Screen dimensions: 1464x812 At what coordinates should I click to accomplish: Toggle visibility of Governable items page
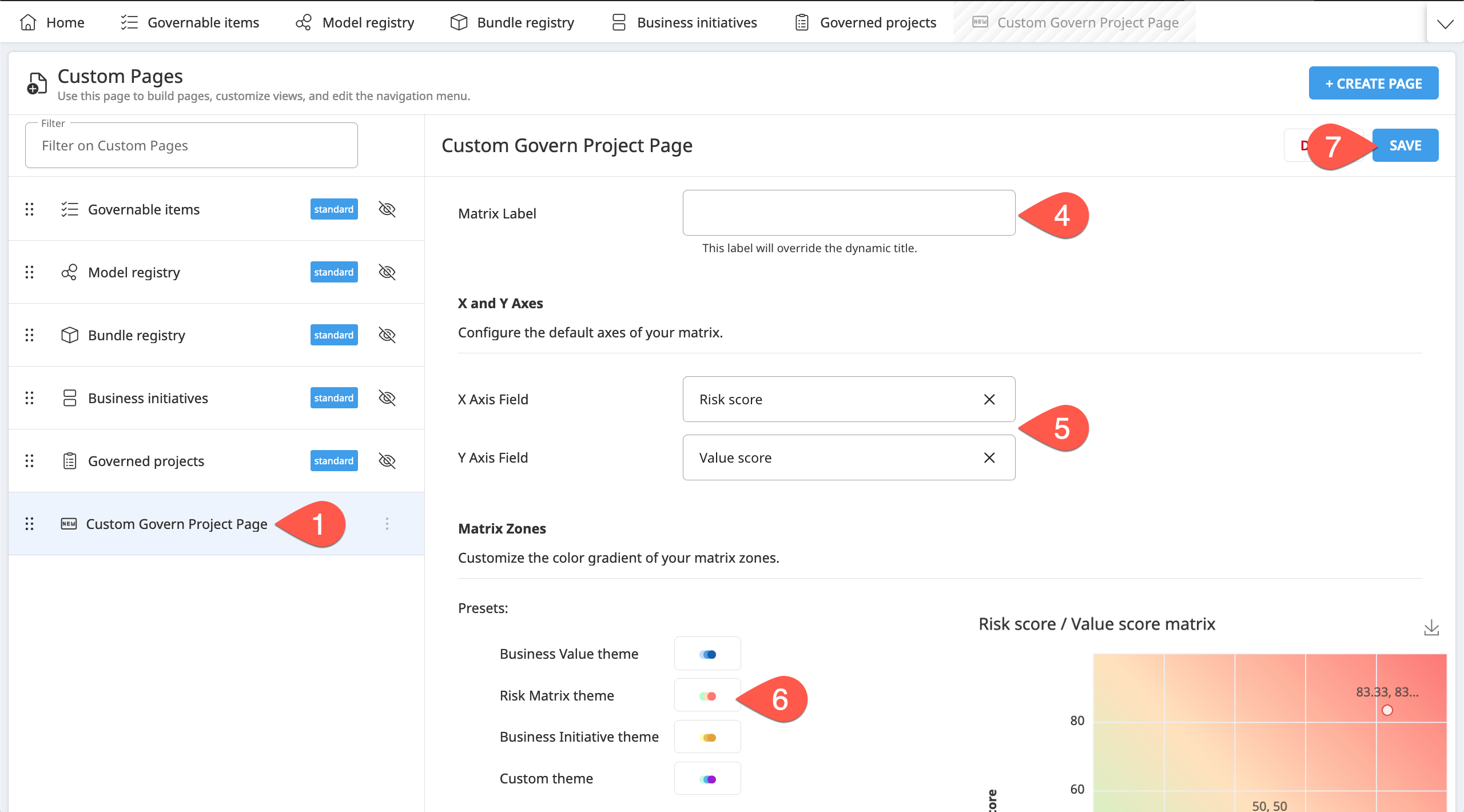point(387,209)
